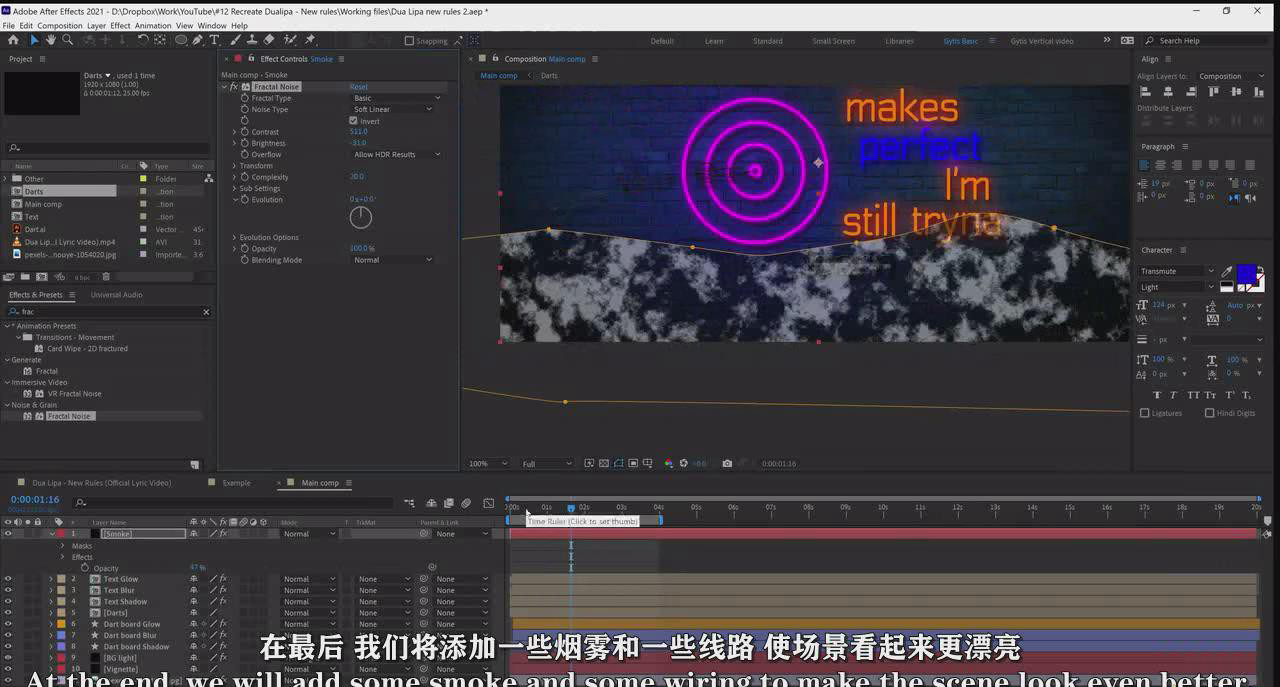Open the Fractal Type dropdown

[397, 98]
